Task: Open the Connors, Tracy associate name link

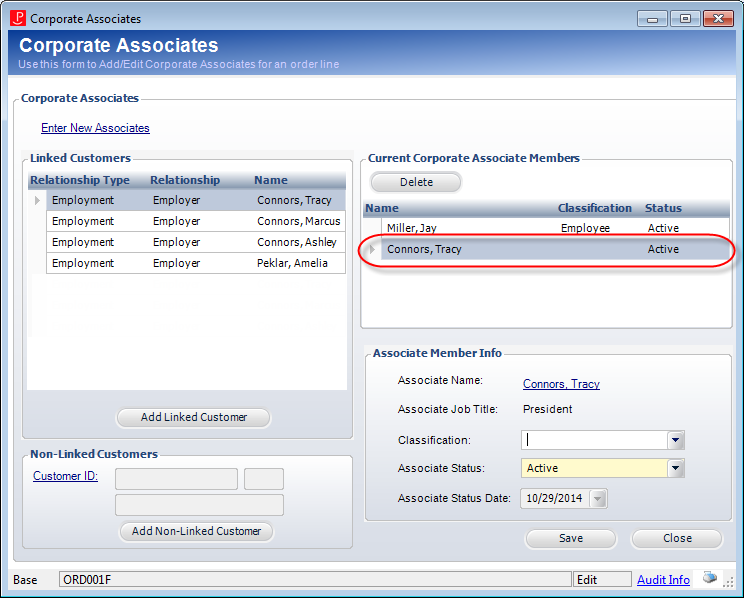Action: pos(561,384)
